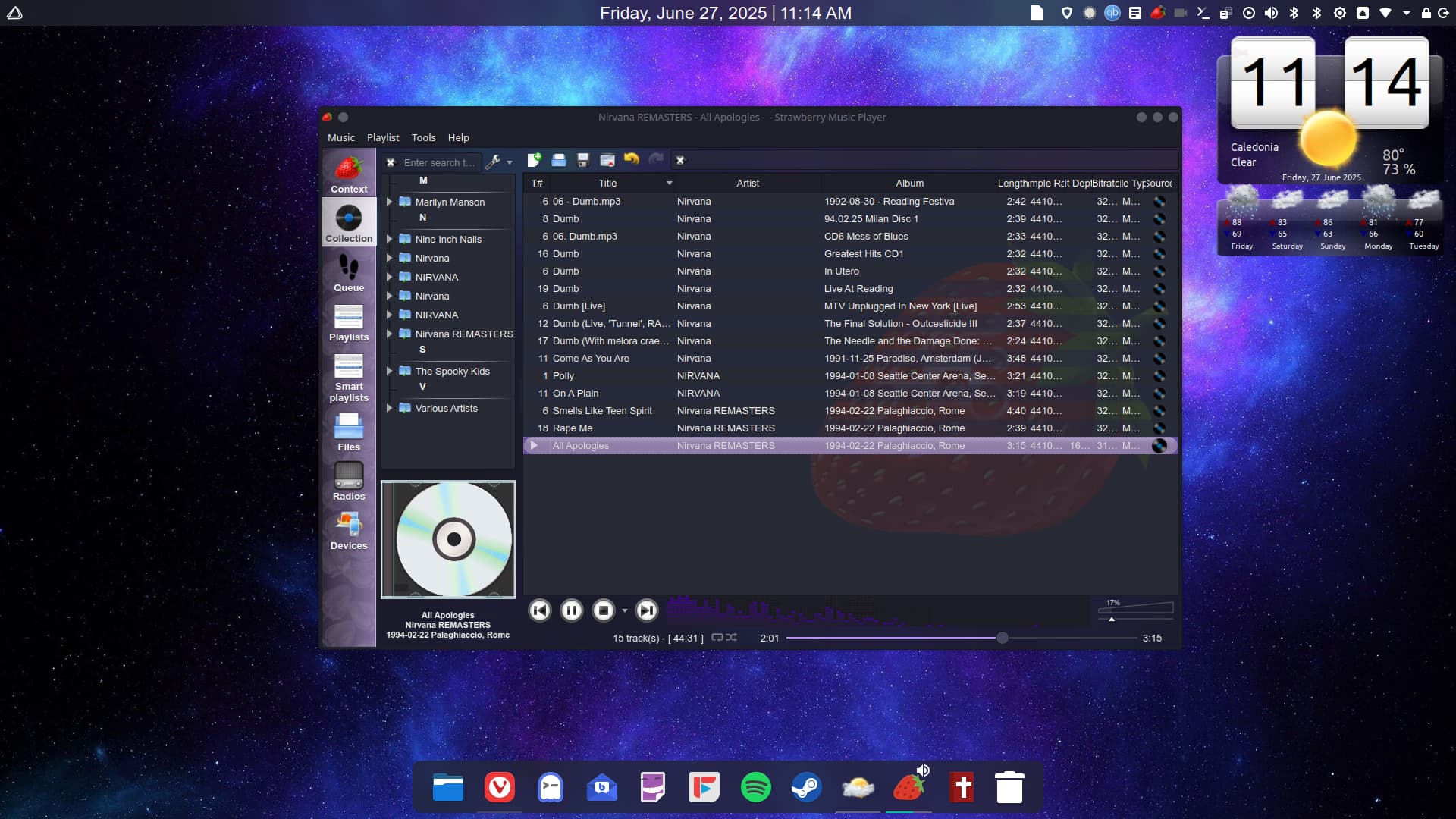Toggle the repeat mode button

click(717, 638)
